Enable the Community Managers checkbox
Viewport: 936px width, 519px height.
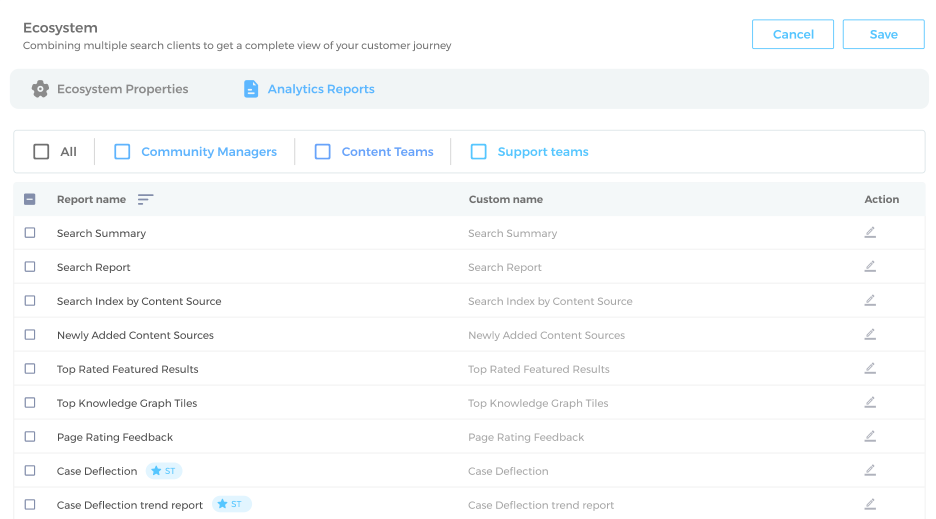[x=122, y=152]
